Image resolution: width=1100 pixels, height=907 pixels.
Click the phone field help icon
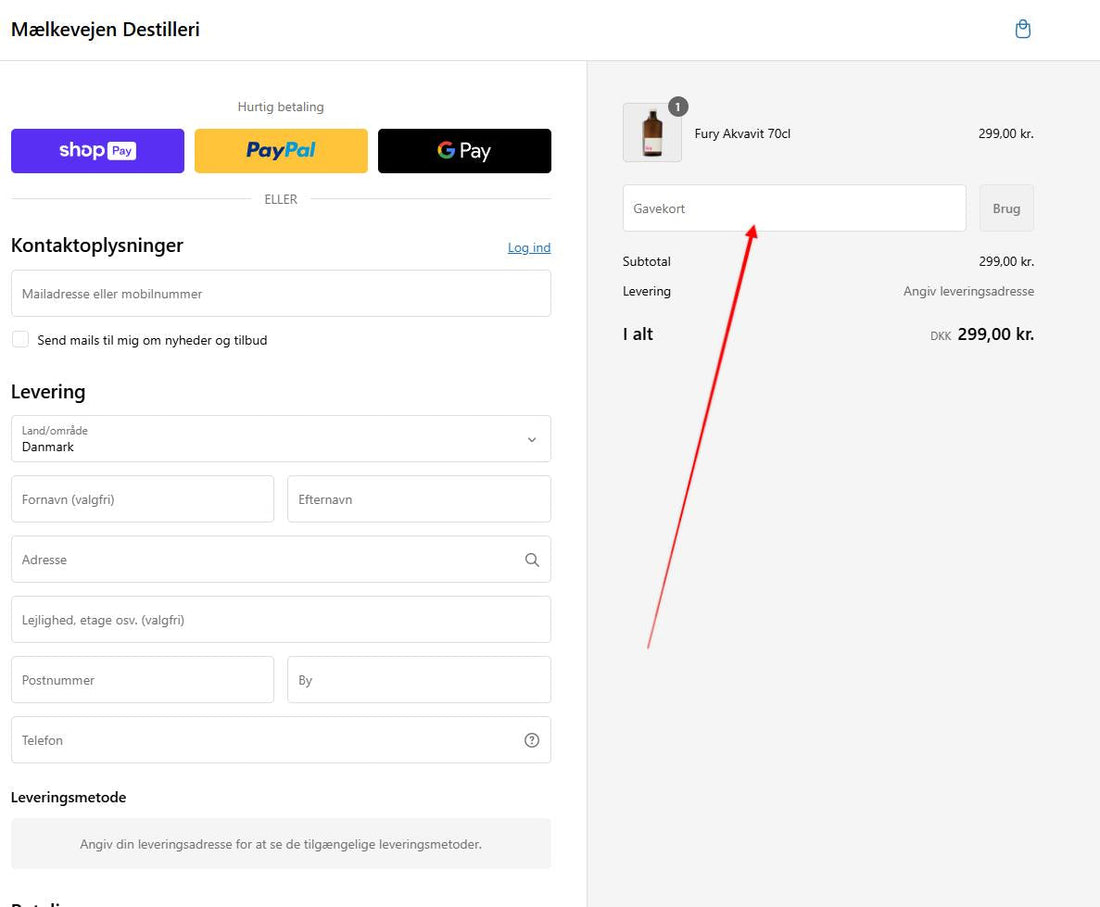pos(532,740)
